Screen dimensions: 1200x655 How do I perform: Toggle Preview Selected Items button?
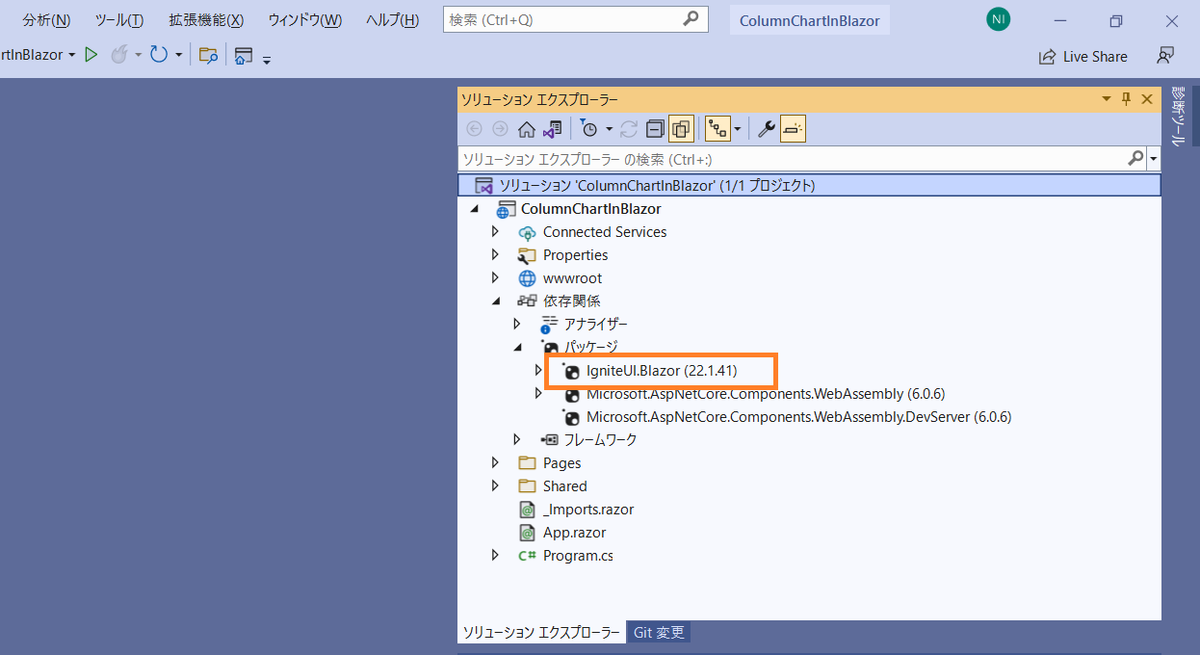tap(793, 128)
